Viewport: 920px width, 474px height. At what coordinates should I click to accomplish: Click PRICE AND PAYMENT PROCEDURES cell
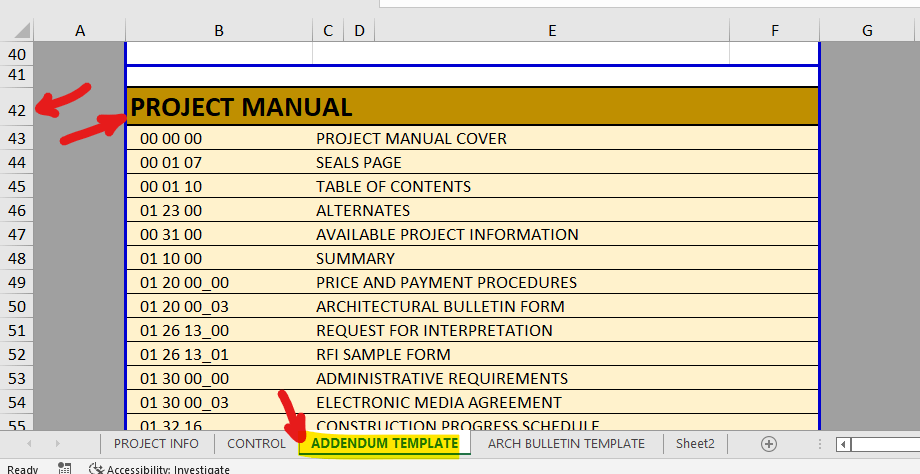567,283
